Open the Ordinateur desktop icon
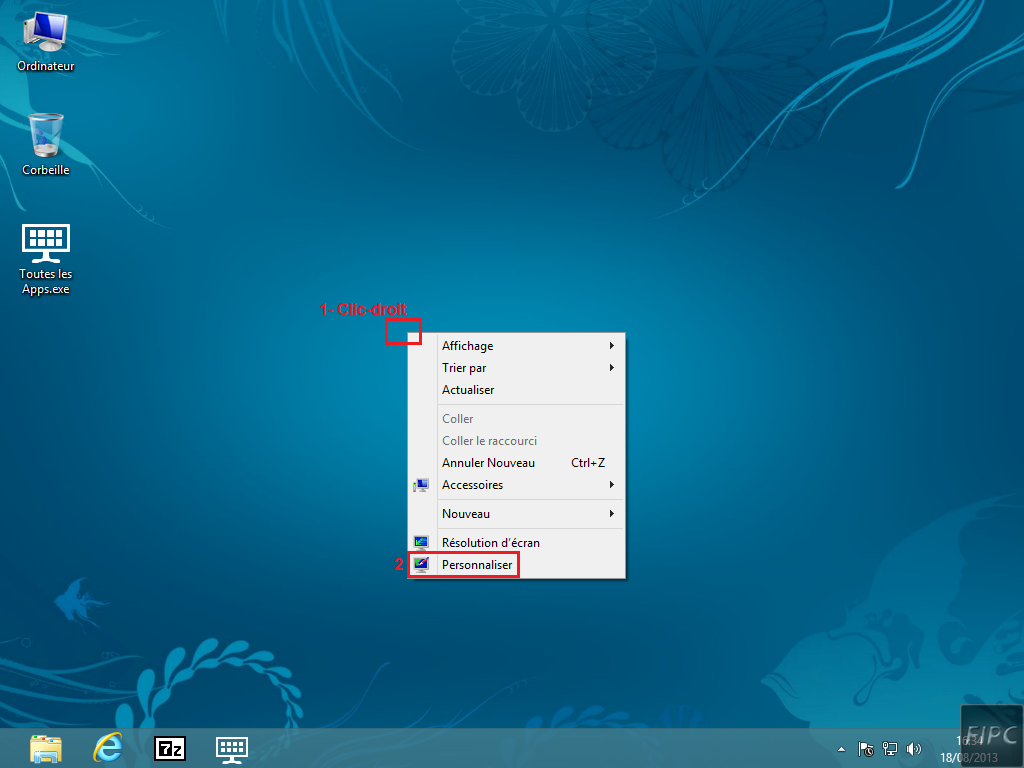Viewport: 1024px width, 768px height. 45,38
